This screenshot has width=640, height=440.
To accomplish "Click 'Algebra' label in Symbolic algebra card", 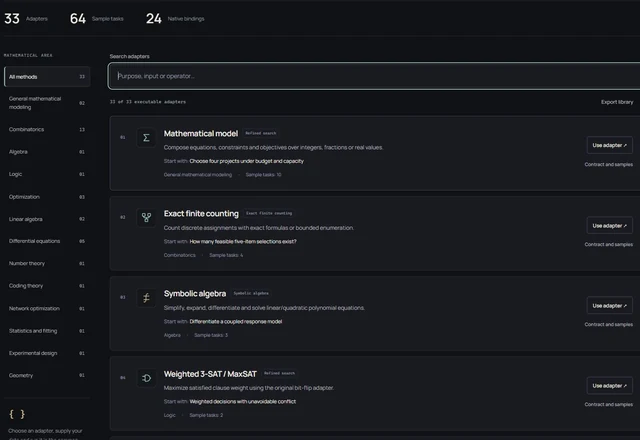I will pos(172,335).
